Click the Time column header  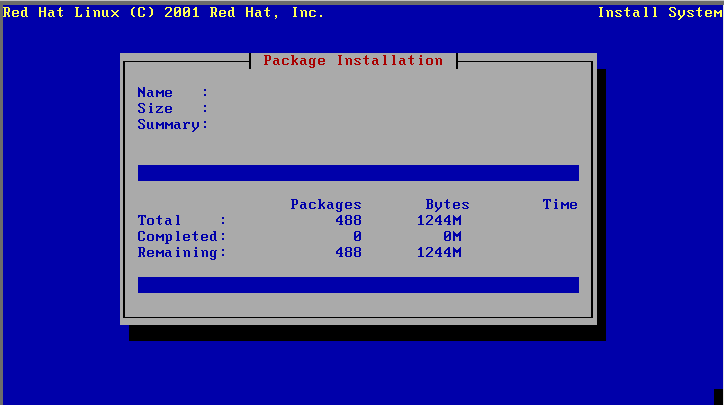click(x=560, y=205)
